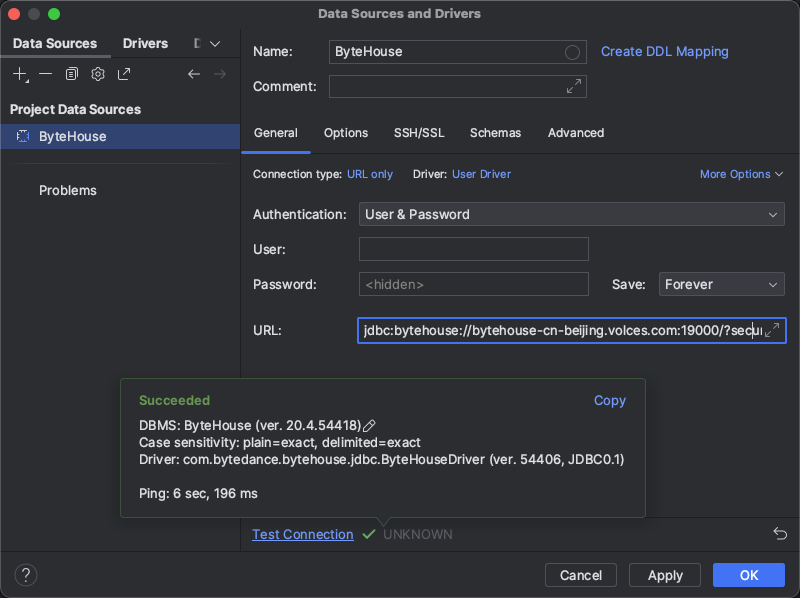Open driver settings via gear icon
The width and height of the screenshot is (800, 598).
pyautogui.click(x=98, y=74)
